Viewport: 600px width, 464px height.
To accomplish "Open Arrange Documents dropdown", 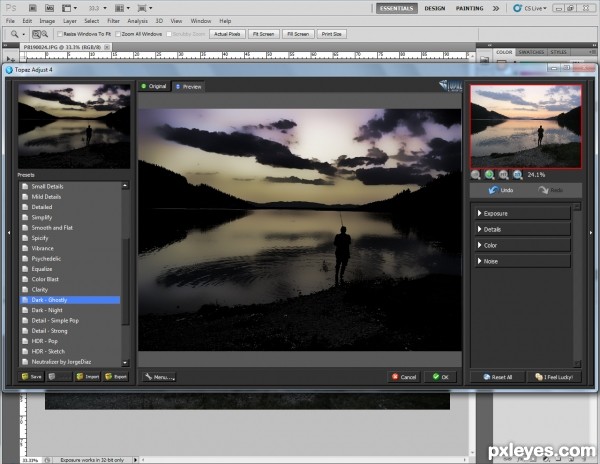I will coord(122,8).
